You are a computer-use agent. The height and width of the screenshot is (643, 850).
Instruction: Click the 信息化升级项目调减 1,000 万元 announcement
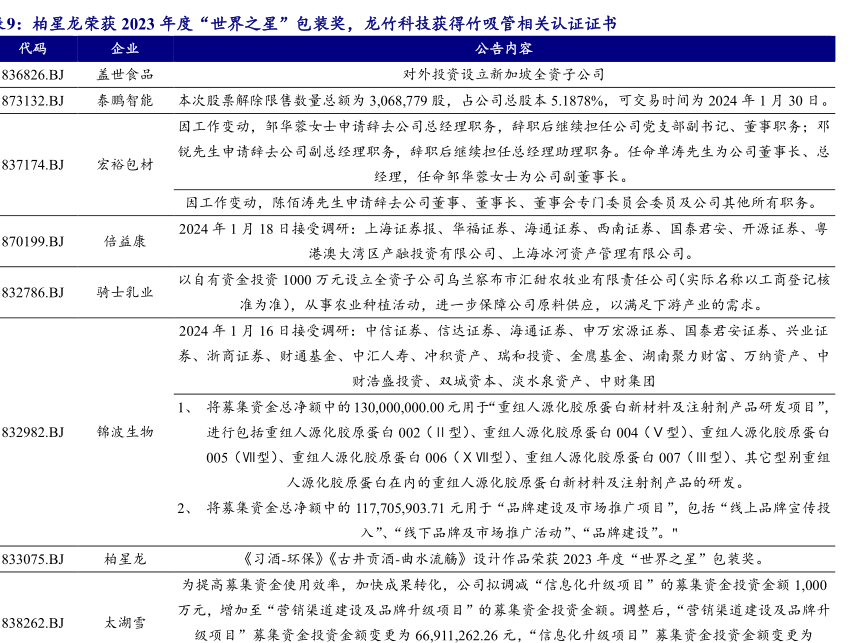click(504, 610)
